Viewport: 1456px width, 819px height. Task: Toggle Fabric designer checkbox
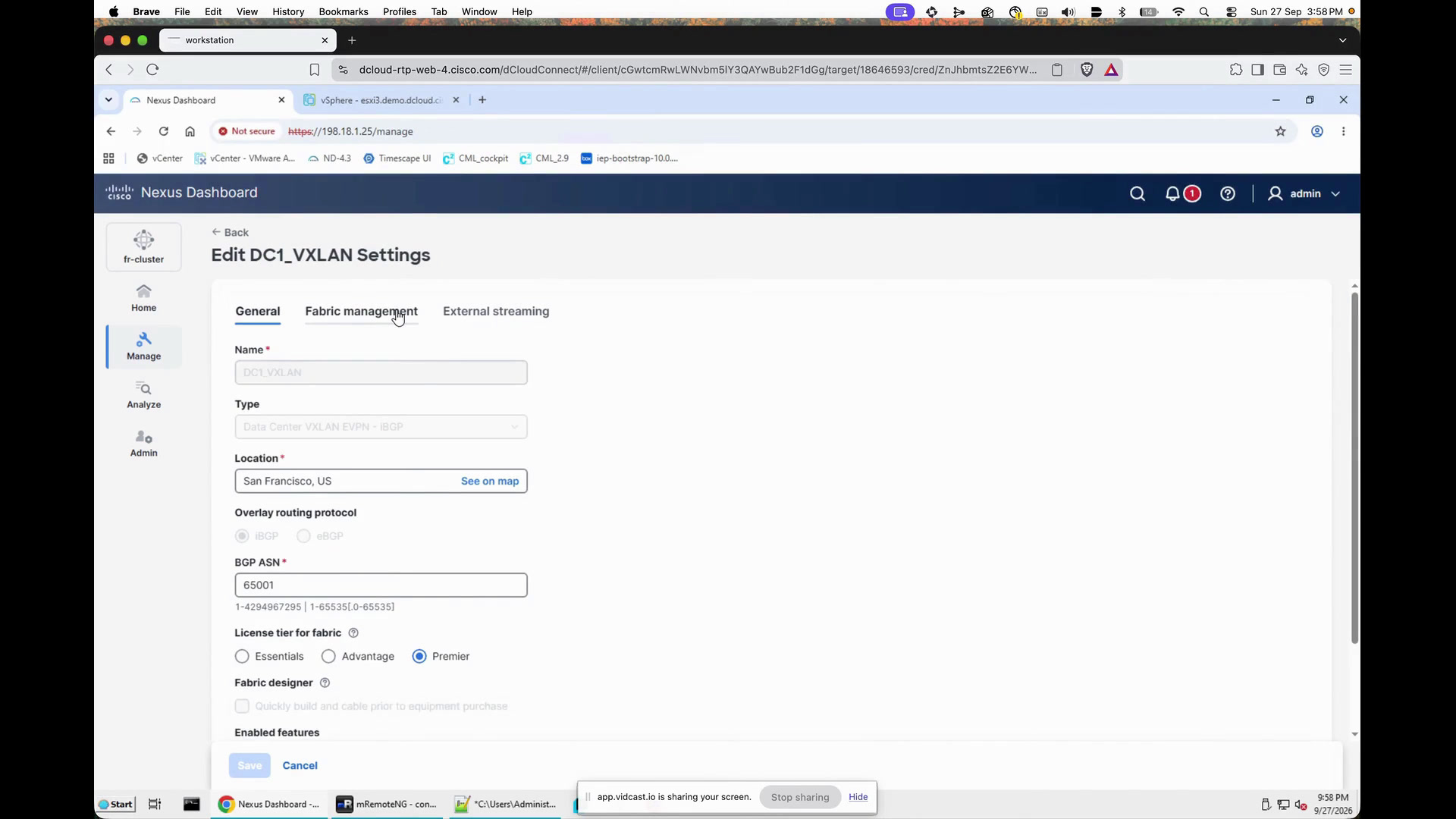pyautogui.click(x=242, y=707)
